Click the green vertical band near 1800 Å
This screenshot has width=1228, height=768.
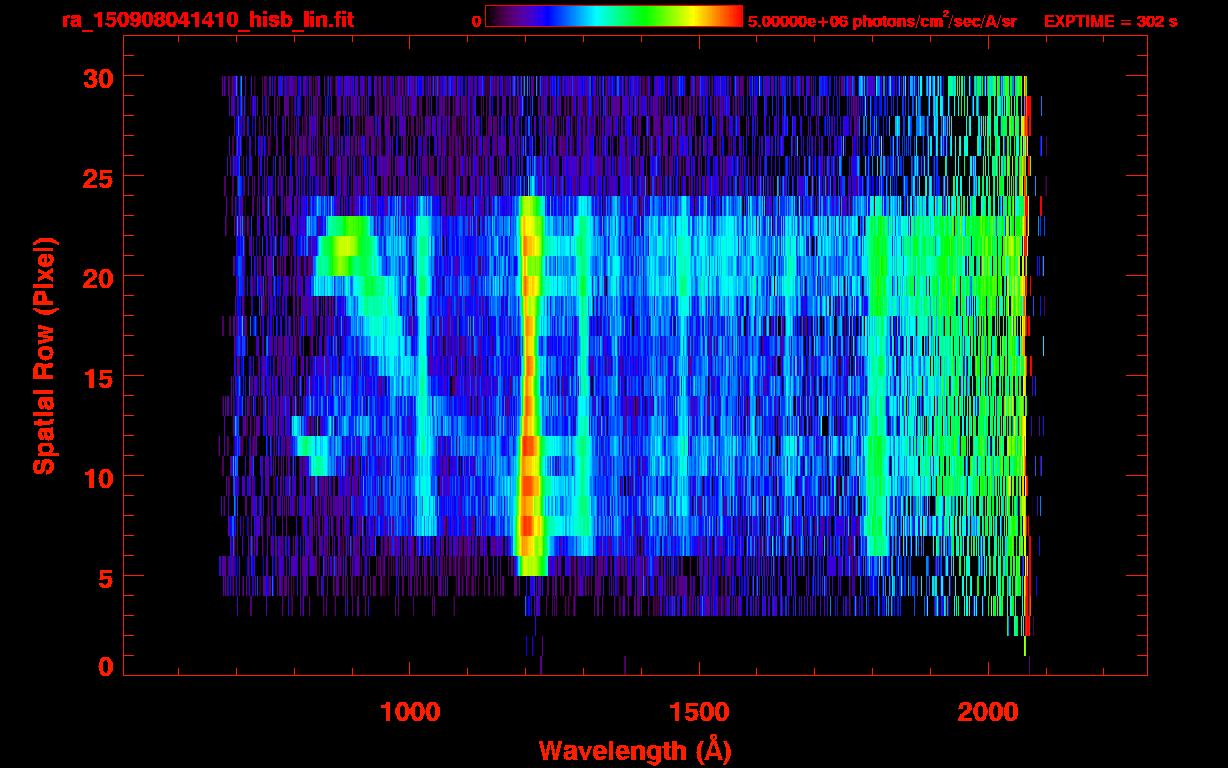(x=878, y=385)
